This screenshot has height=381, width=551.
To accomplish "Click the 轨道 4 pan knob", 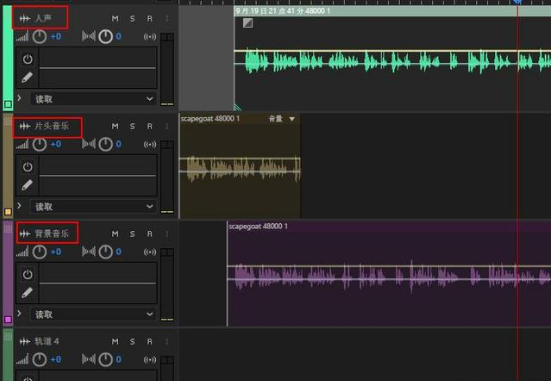I will [x=105, y=359].
